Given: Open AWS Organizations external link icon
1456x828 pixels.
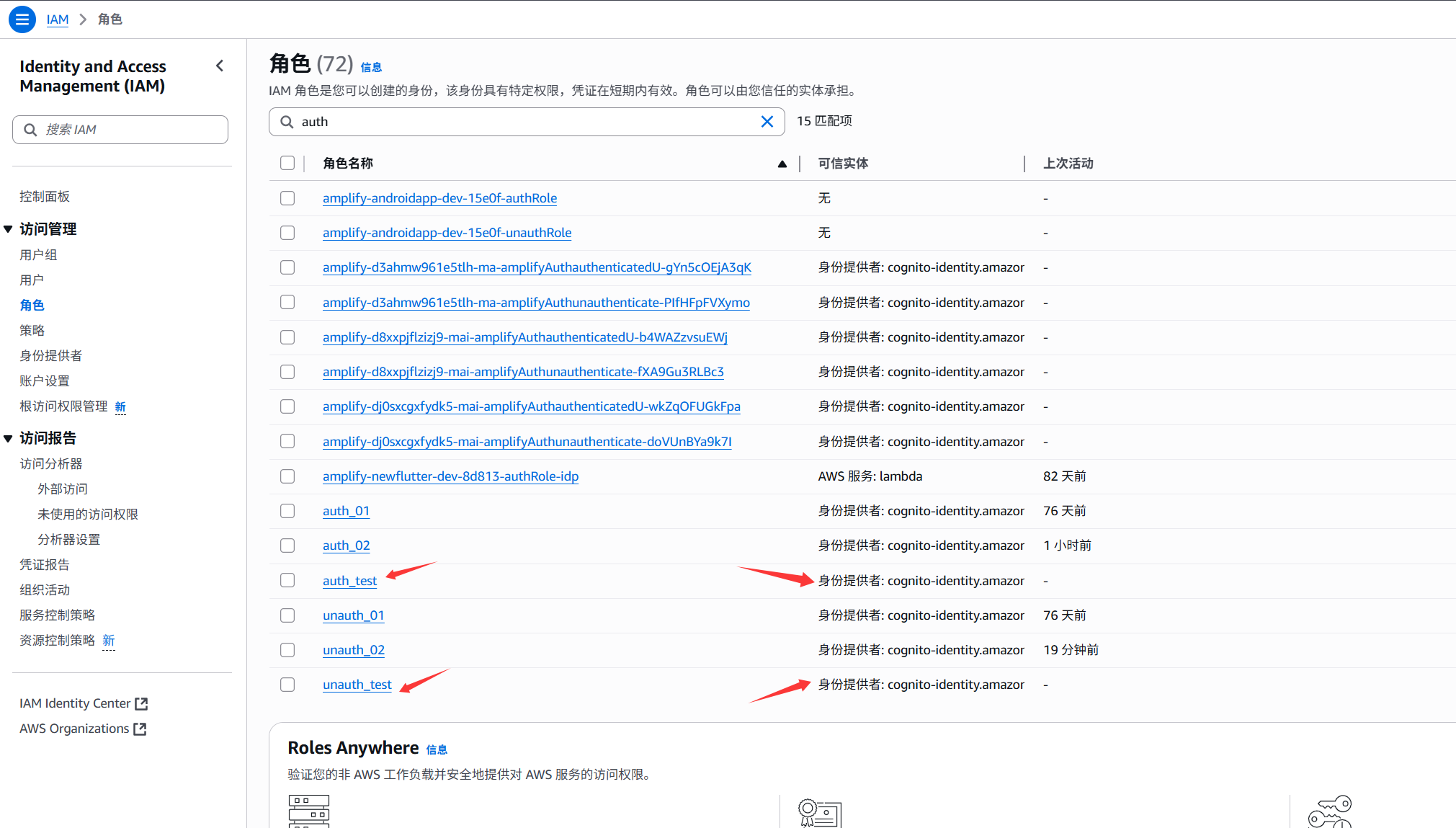Looking at the screenshot, I should [140, 729].
